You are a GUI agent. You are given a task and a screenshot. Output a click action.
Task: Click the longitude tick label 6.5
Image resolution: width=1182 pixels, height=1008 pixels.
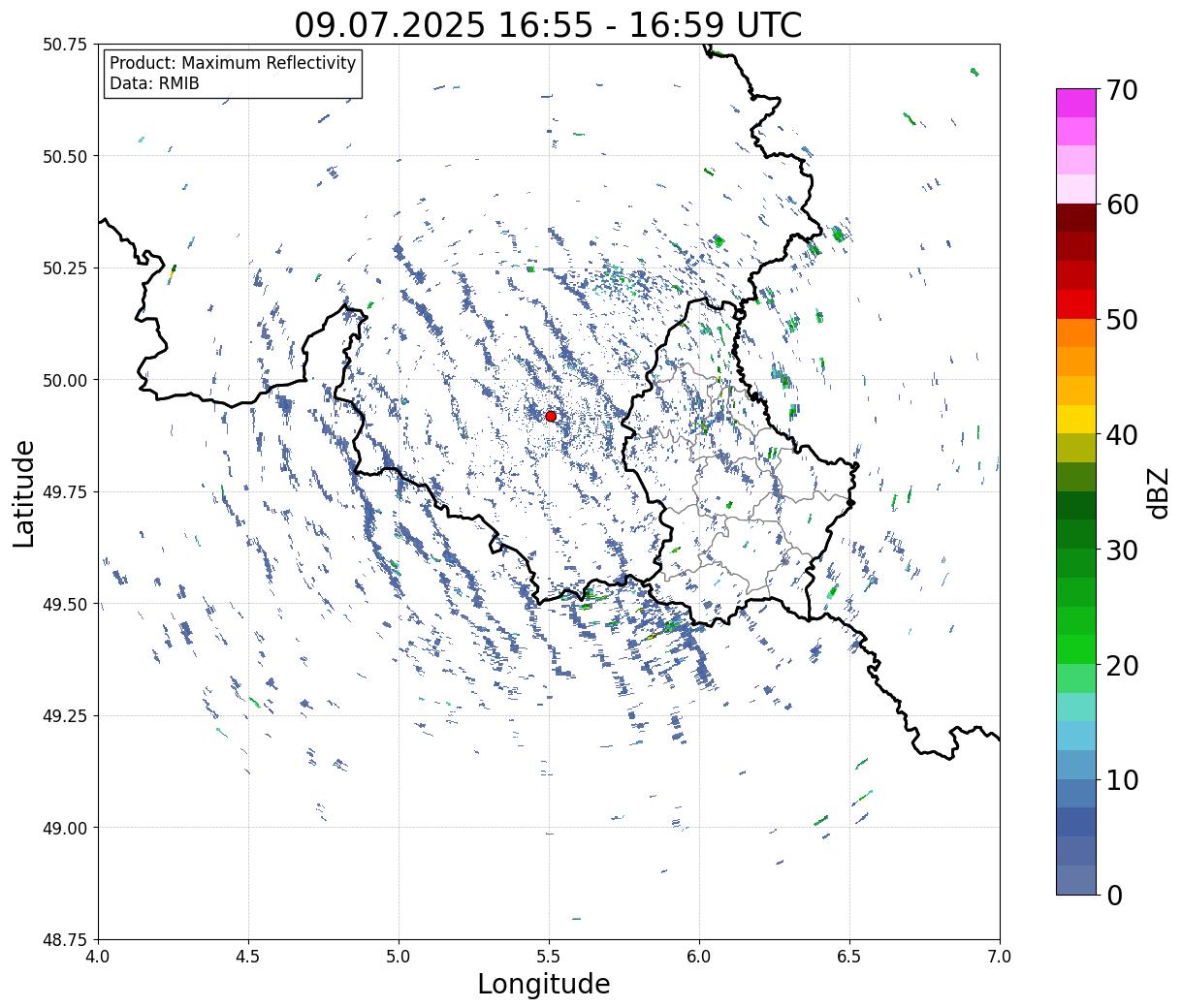pos(849,957)
